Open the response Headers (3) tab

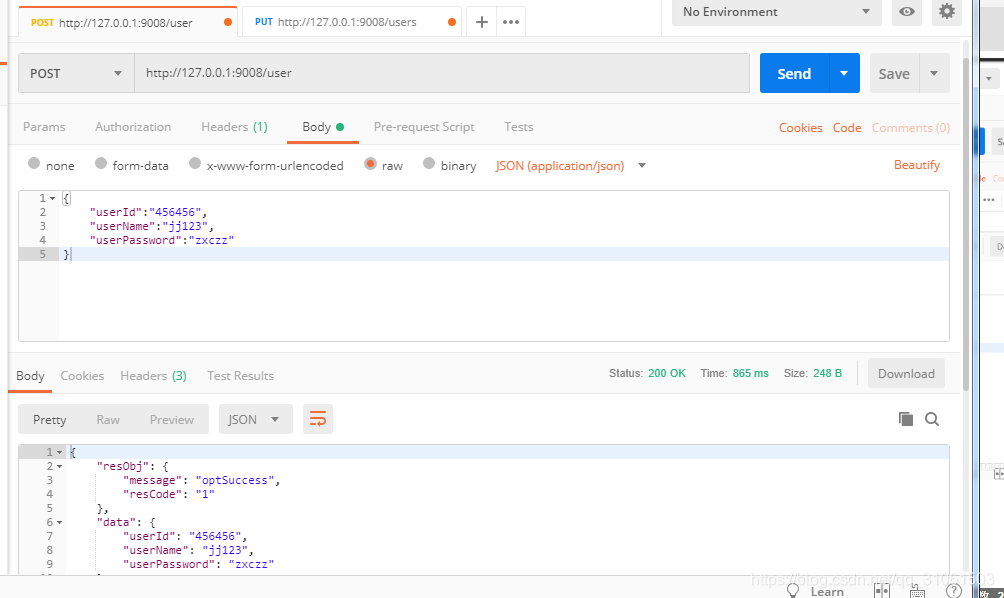click(x=154, y=376)
